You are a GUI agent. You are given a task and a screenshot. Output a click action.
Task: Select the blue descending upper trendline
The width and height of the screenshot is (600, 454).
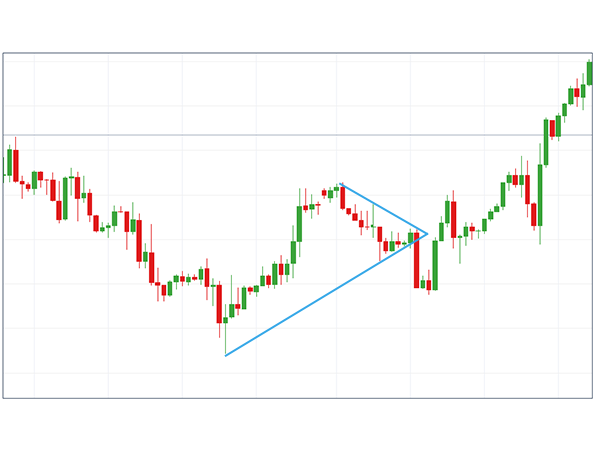[x=385, y=209]
